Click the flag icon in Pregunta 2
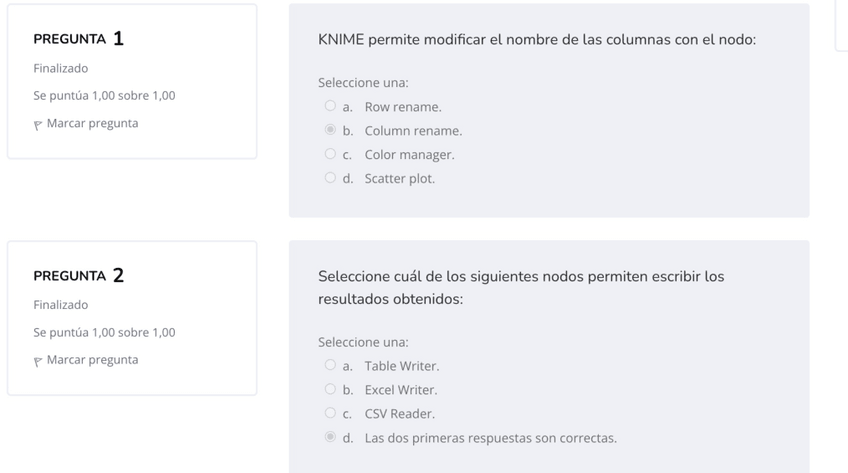 (x=38, y=361)
